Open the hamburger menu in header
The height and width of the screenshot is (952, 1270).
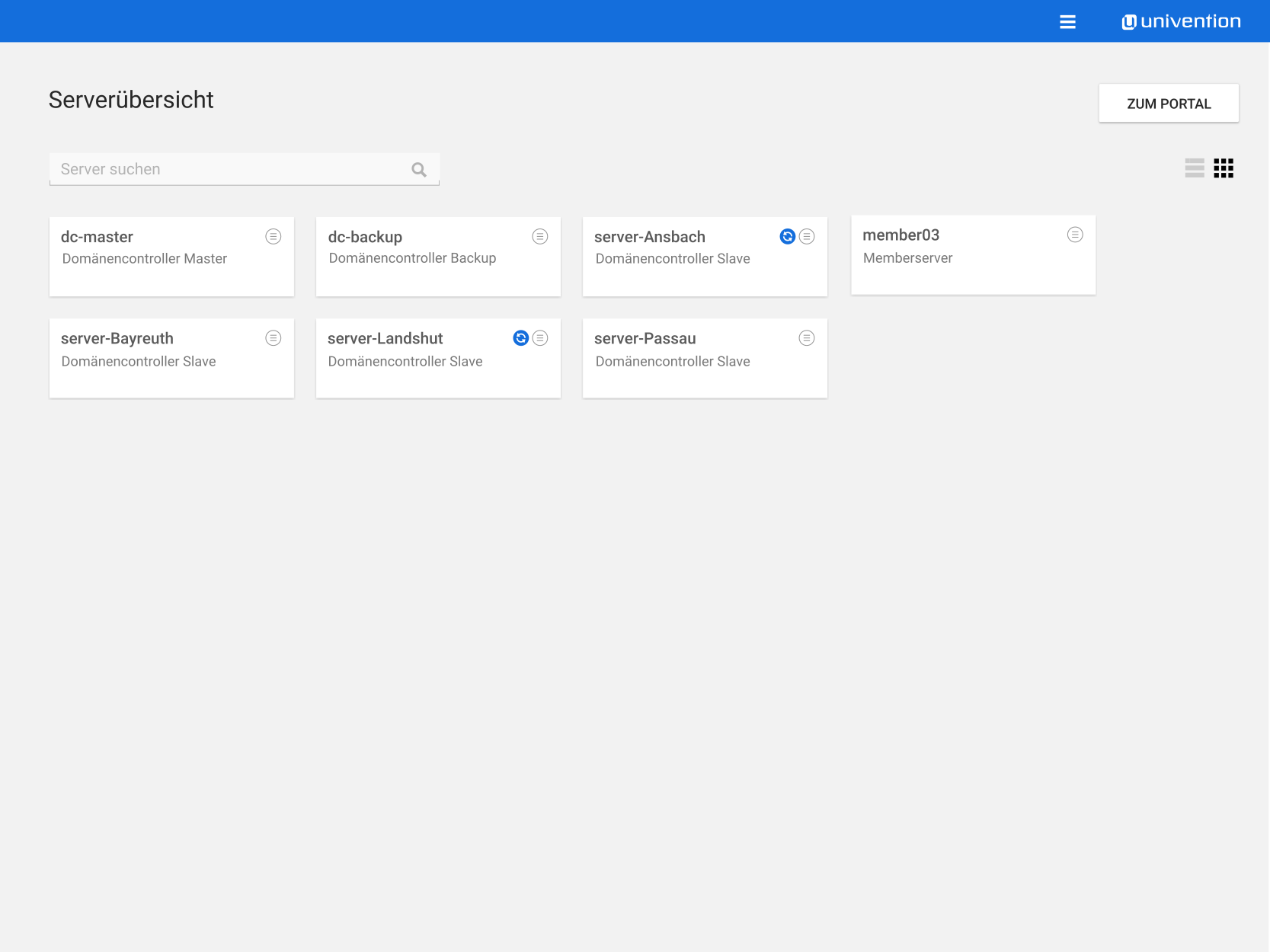1067,22
